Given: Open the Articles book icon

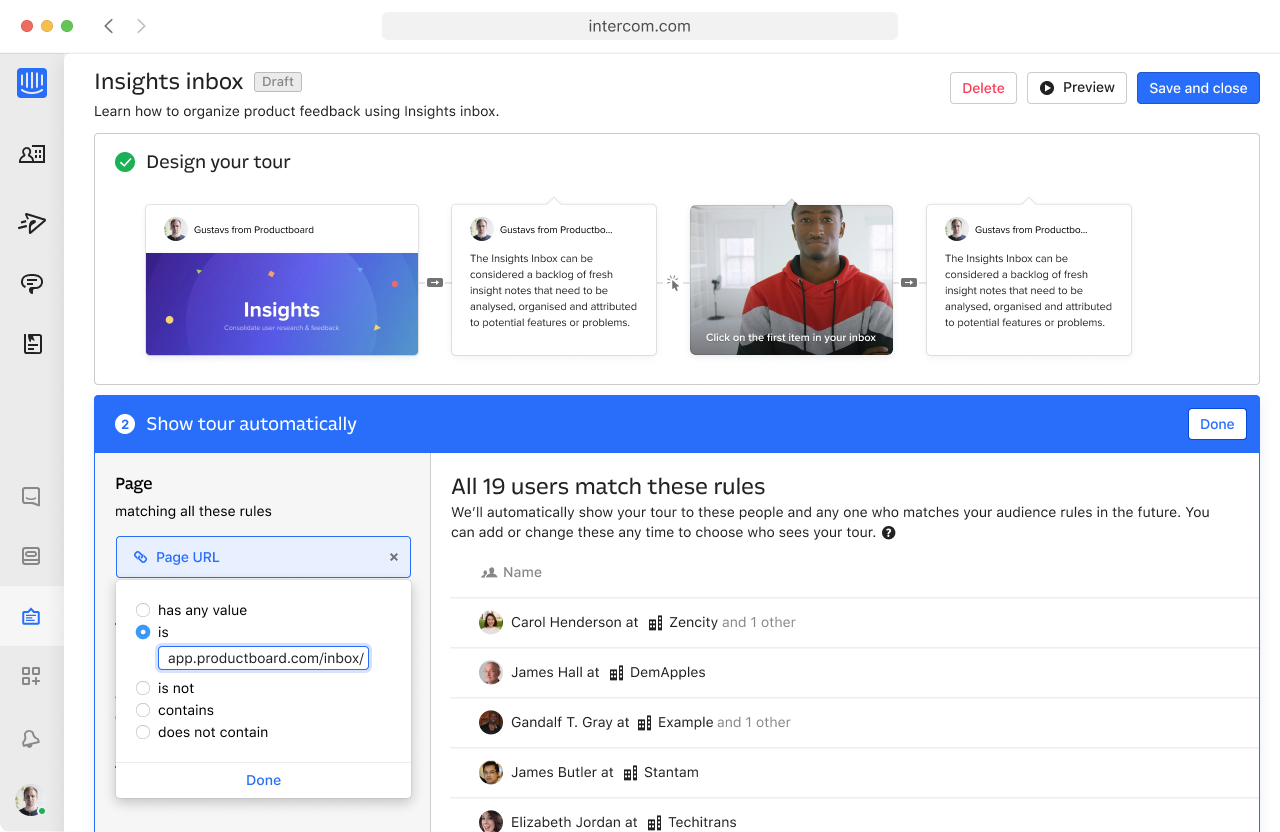Looking at the screenshot, I should [x=32, y=344].
